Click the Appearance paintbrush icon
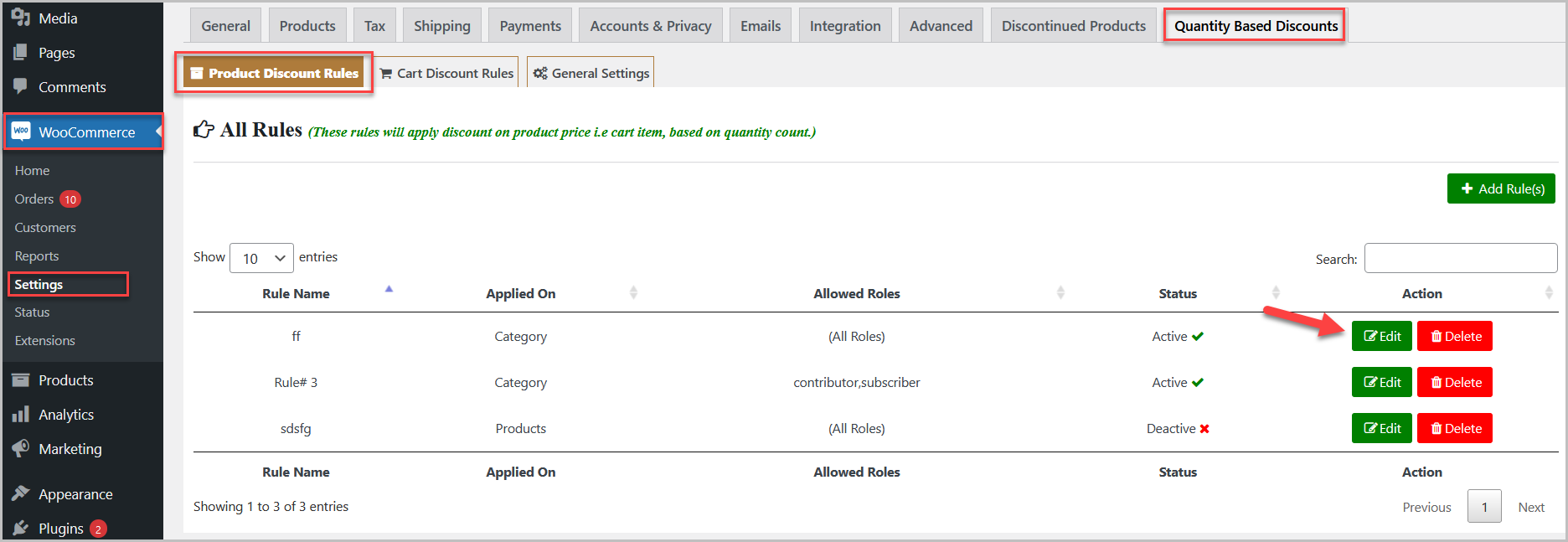This screenshot has height=542, width=1568. pos(21,493)
